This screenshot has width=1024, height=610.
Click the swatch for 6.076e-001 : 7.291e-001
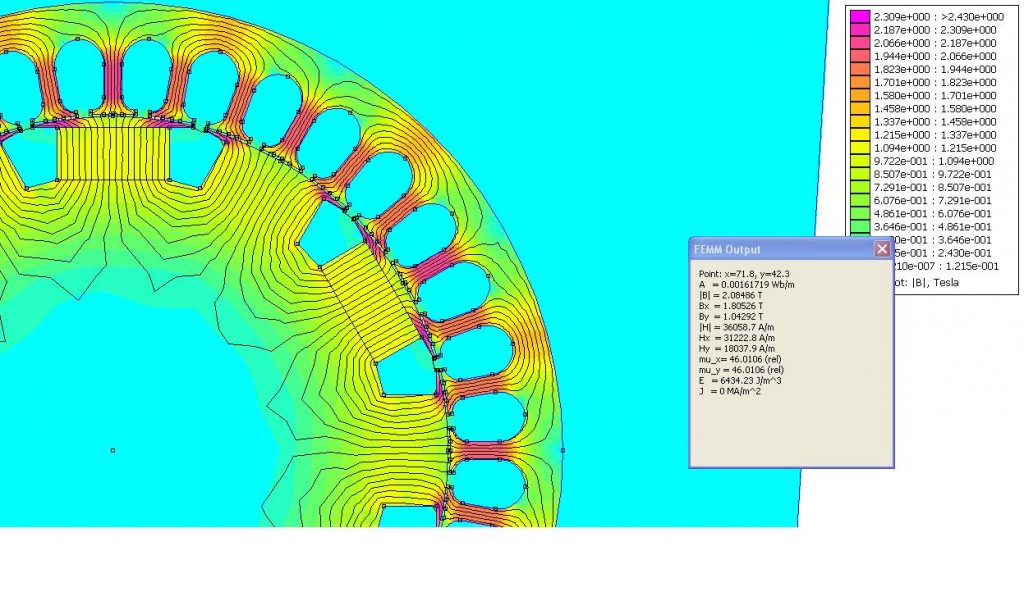(x=860, y=201)
